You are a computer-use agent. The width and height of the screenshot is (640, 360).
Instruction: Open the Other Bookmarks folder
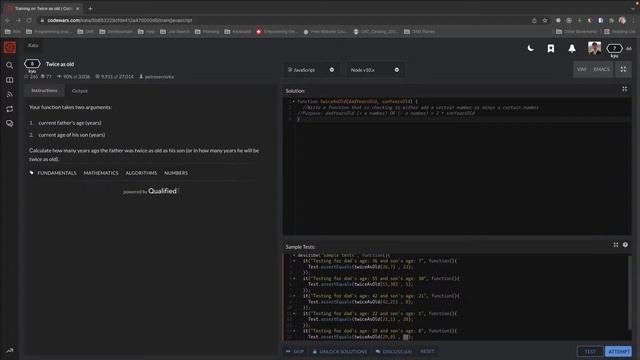coord(576,31)
